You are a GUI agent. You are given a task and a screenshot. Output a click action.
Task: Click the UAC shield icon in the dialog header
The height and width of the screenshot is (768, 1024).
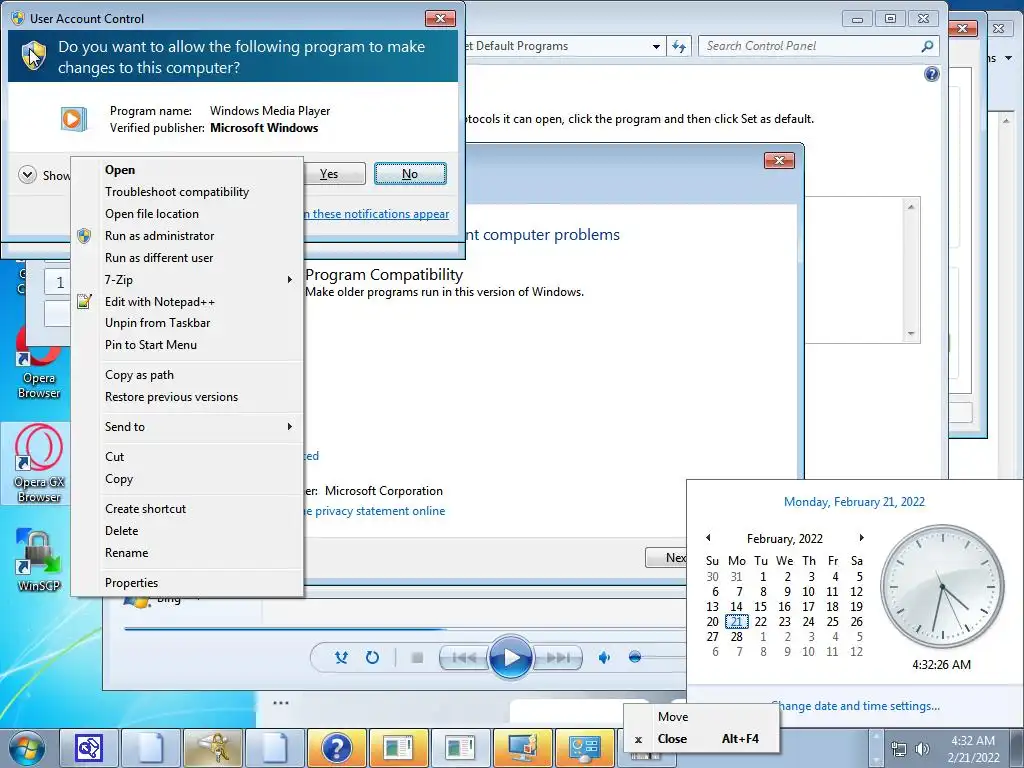(34, 56)
